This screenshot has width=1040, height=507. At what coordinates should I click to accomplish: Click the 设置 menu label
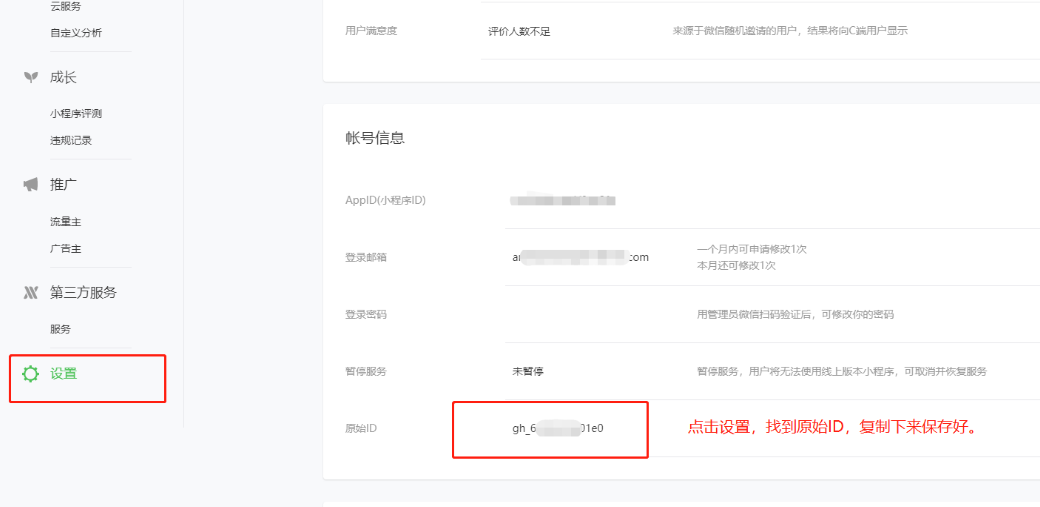point(64,374)
